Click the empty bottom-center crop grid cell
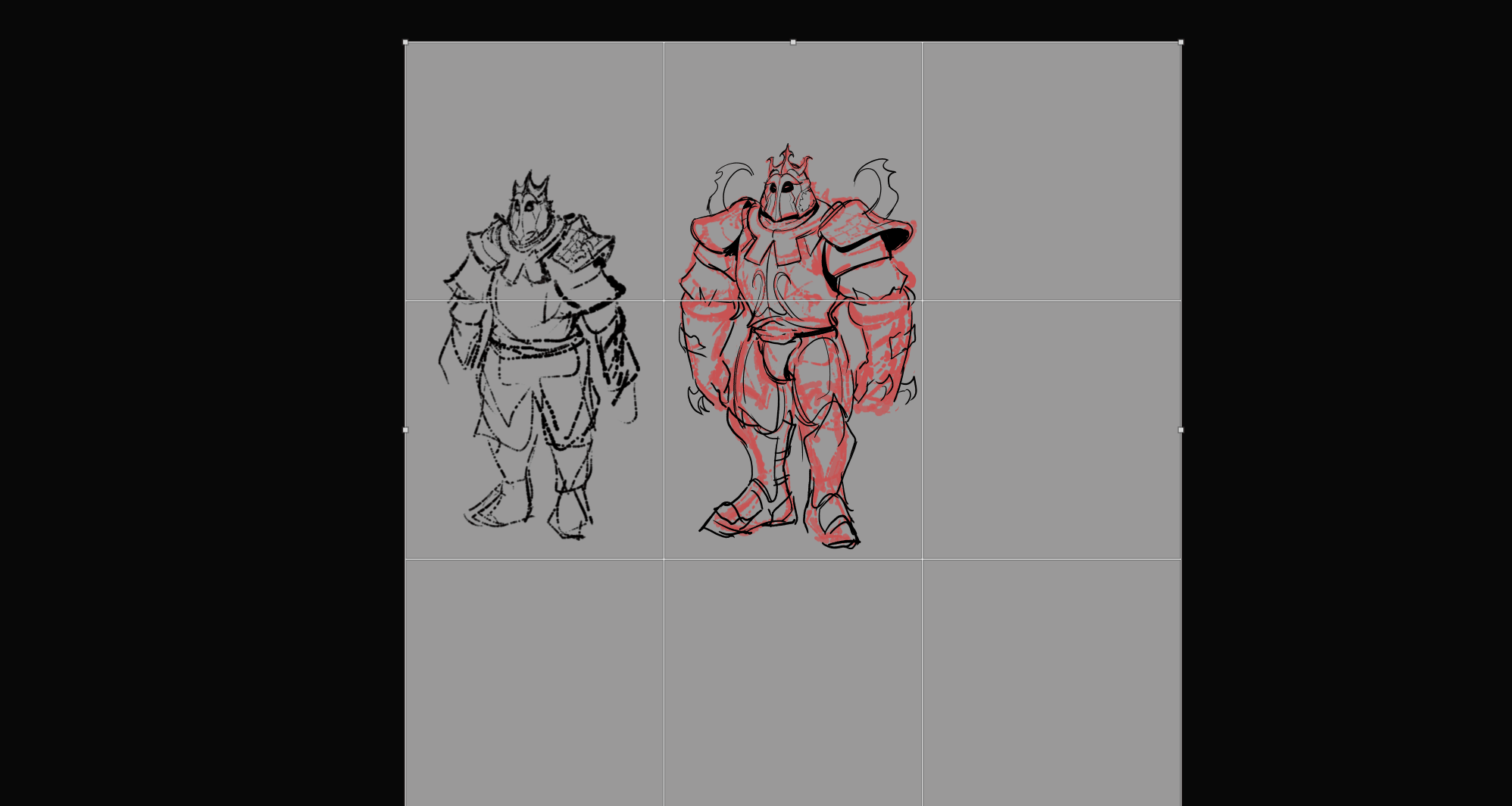 [x=793, y=682]
